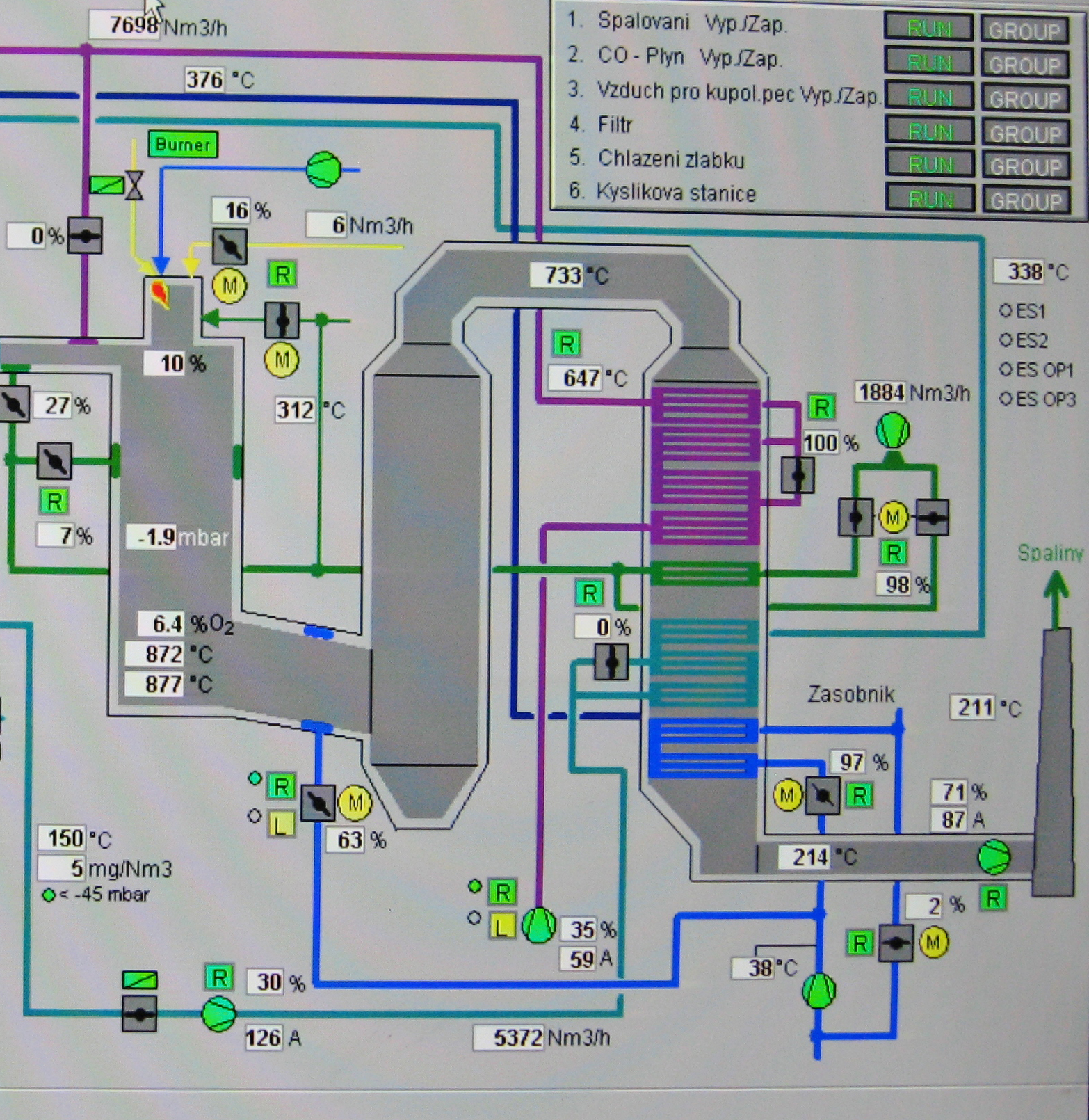Select the damper valve icon next to 0 % at top left
The width and height of the screenshot is (1089, 1120).
point(85,236)
